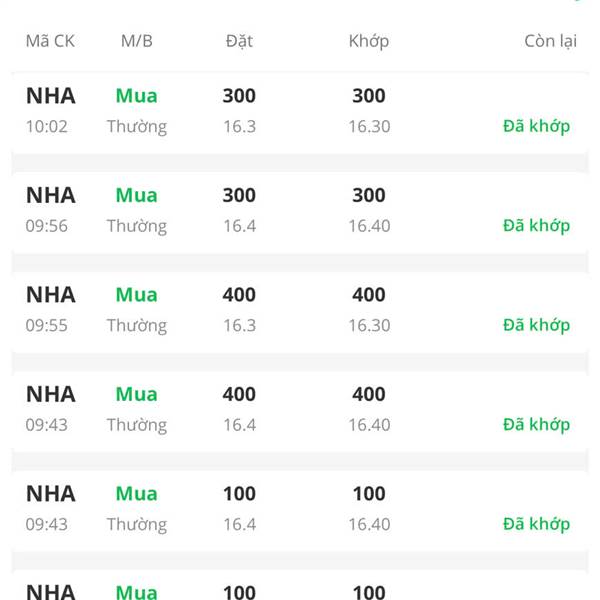Open the NHA order placed at 09:56

tap(300, 212)
